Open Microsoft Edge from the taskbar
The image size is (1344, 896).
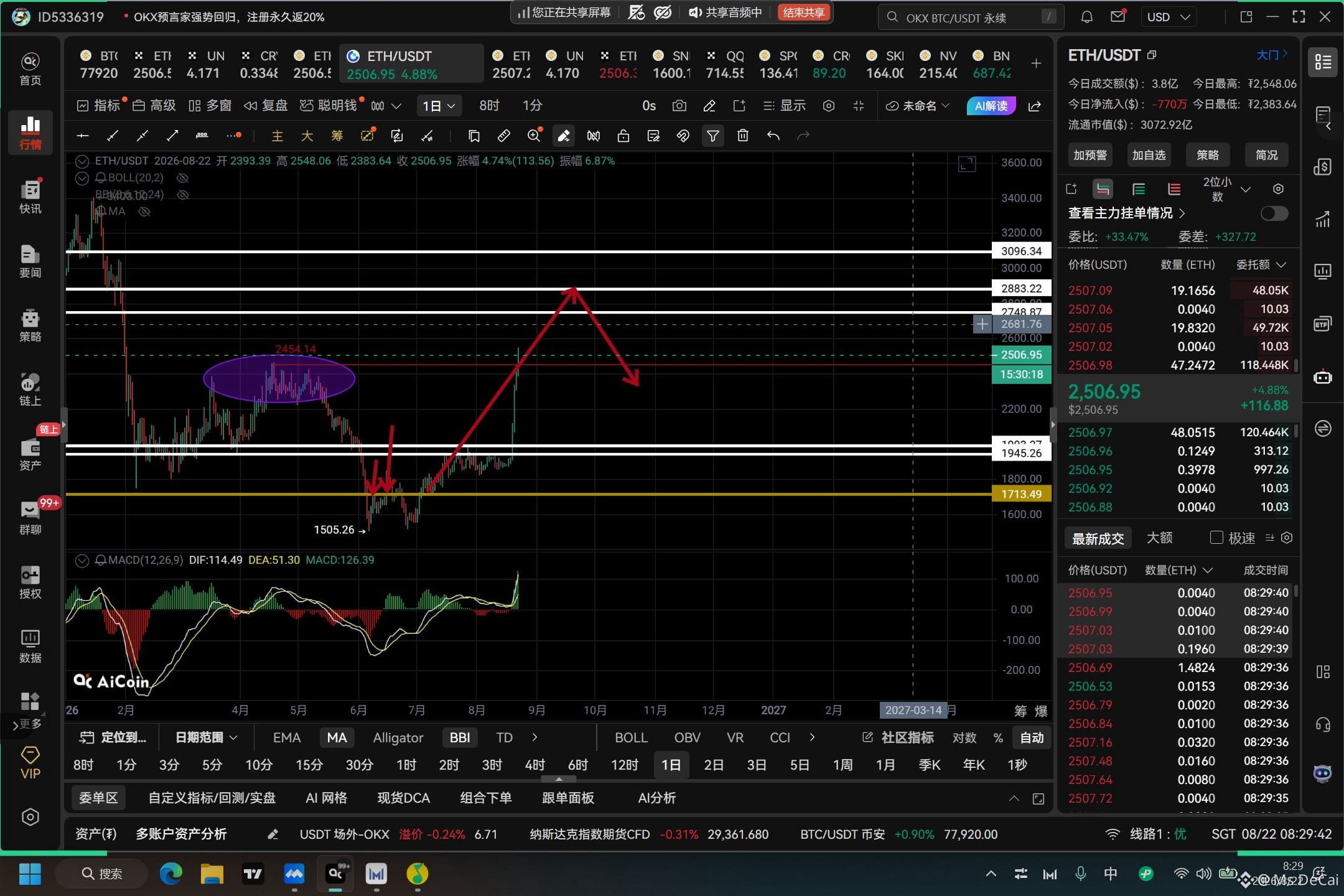click(170, 874)
